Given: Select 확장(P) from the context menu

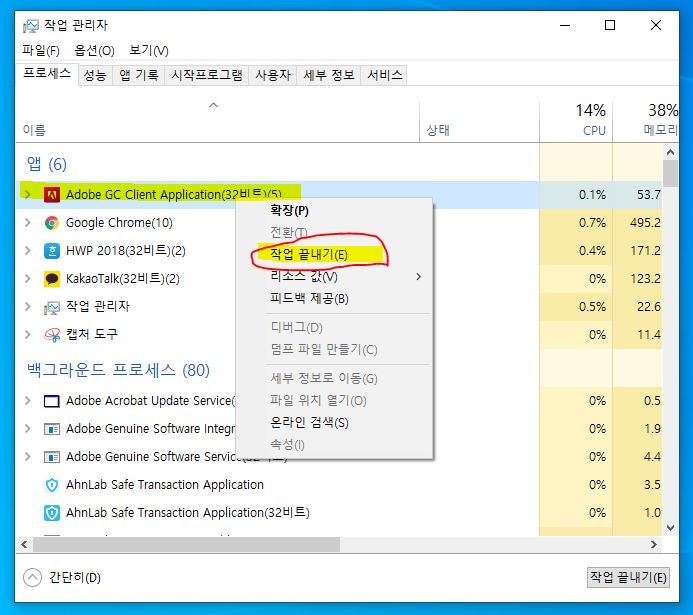Looking at the screenshot, I should point(335,210).
